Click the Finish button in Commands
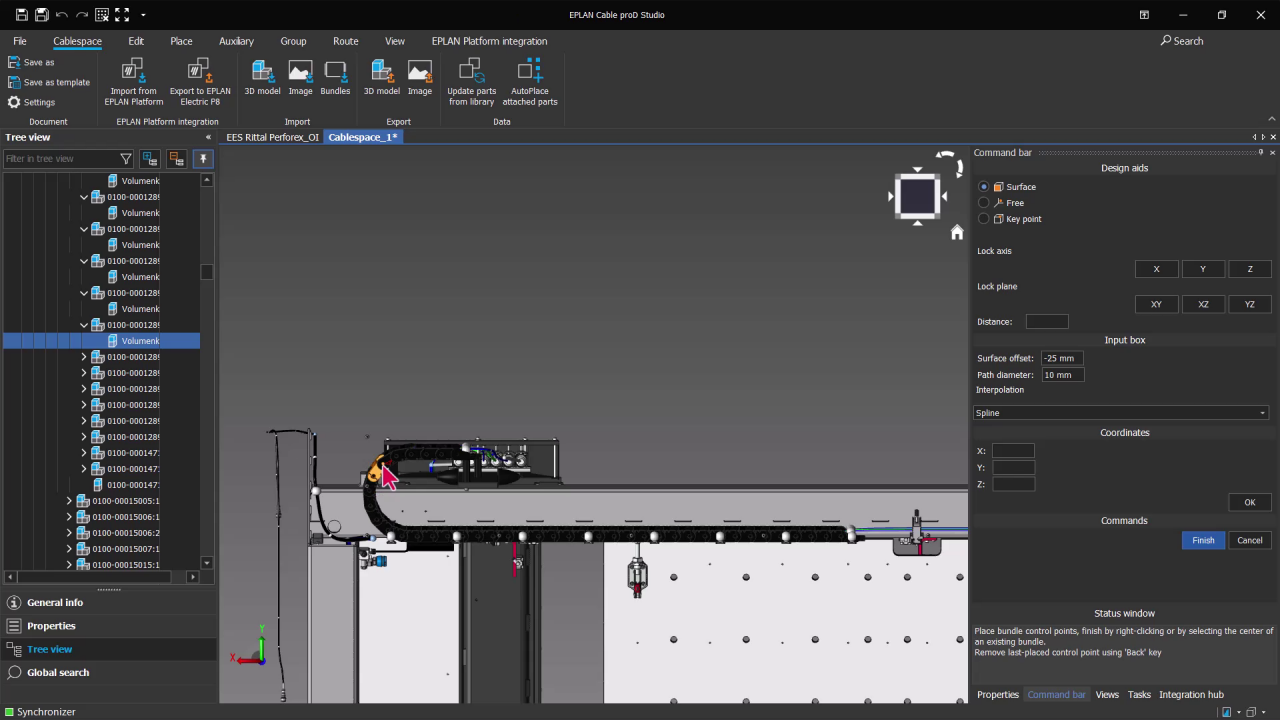Image resolution: width=1280 pixels, height=720 pixels. 1203,540
